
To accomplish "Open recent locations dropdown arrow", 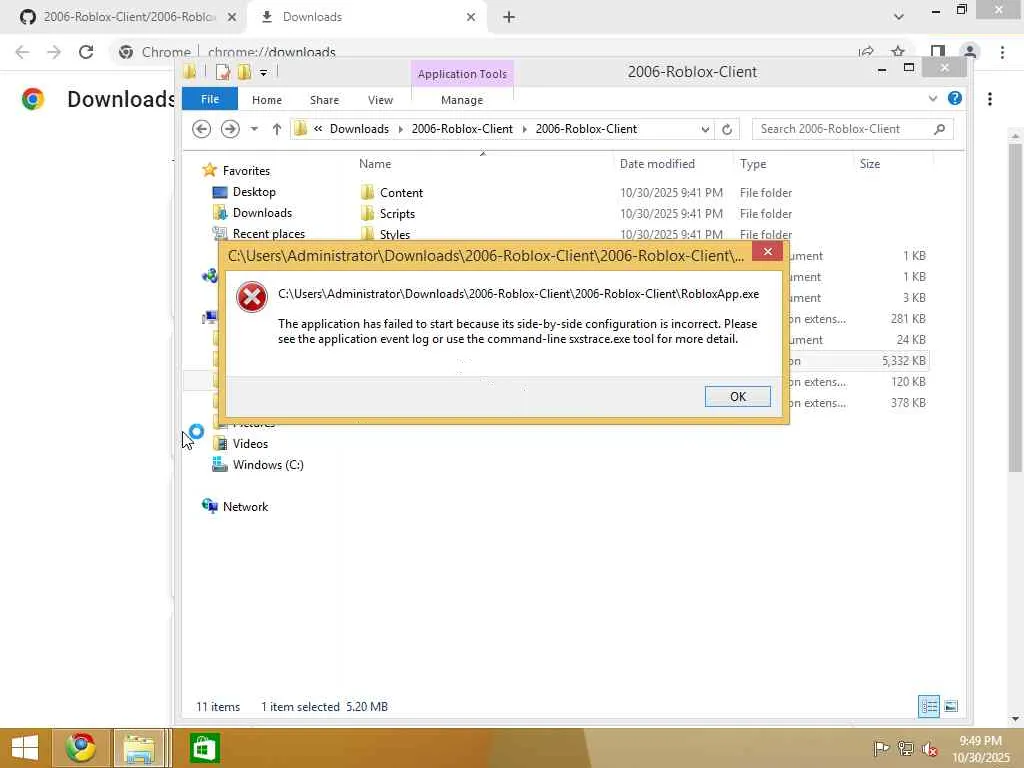I will pyautogui.click(x=254, y=129).
